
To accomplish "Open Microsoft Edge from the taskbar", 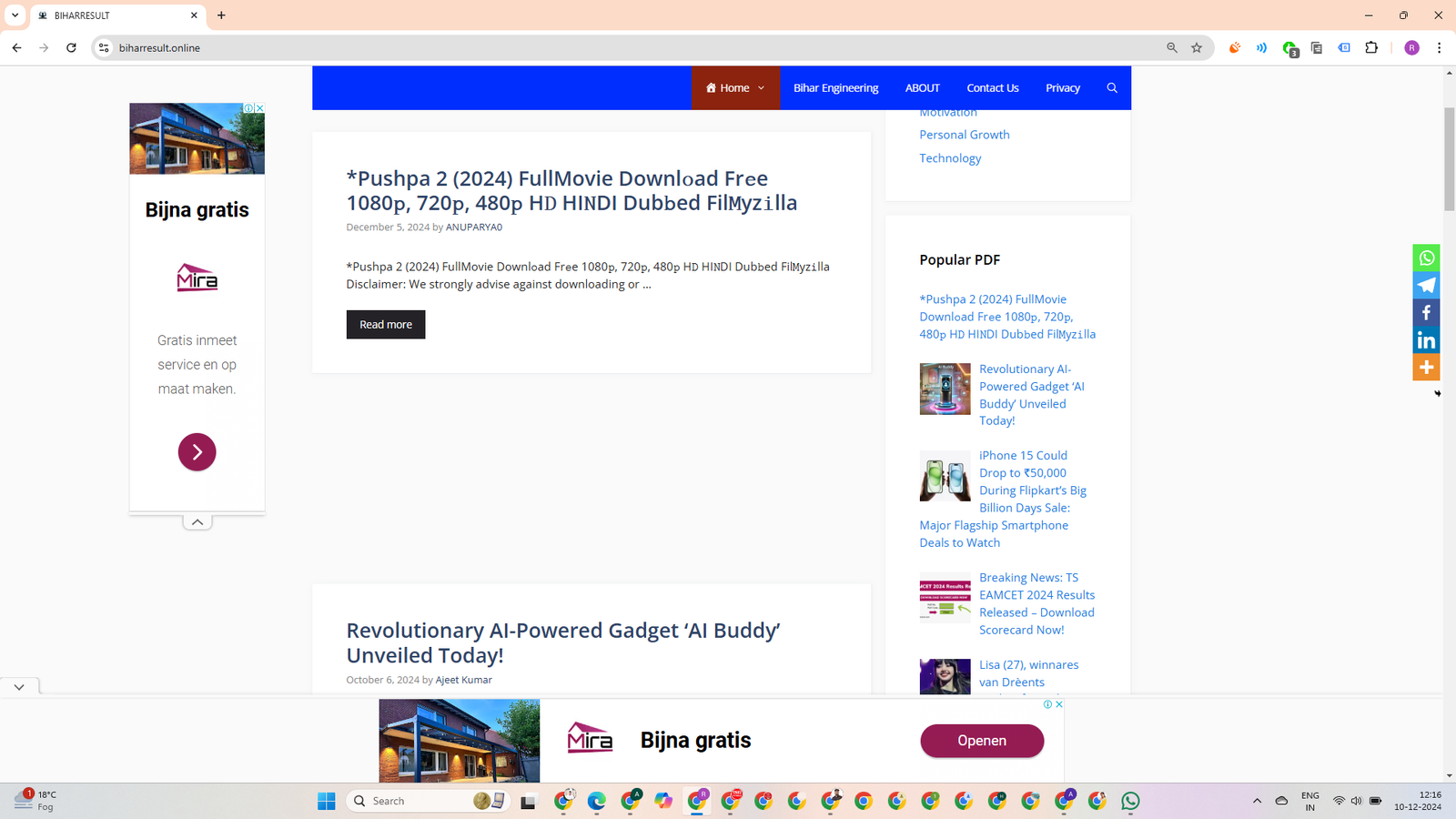I will click(x=596, y=801).
